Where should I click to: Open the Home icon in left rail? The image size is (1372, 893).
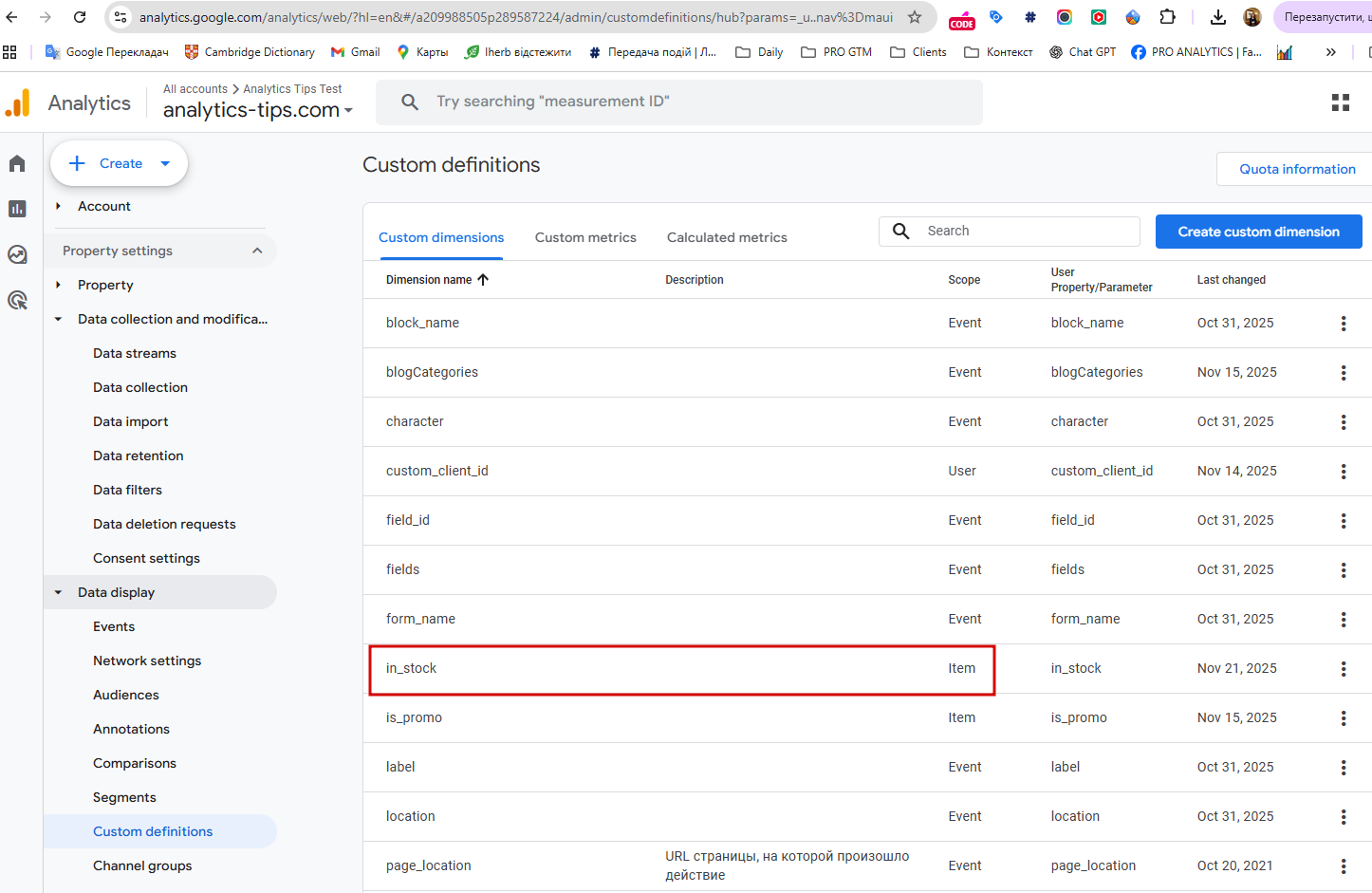coord(17,164)
